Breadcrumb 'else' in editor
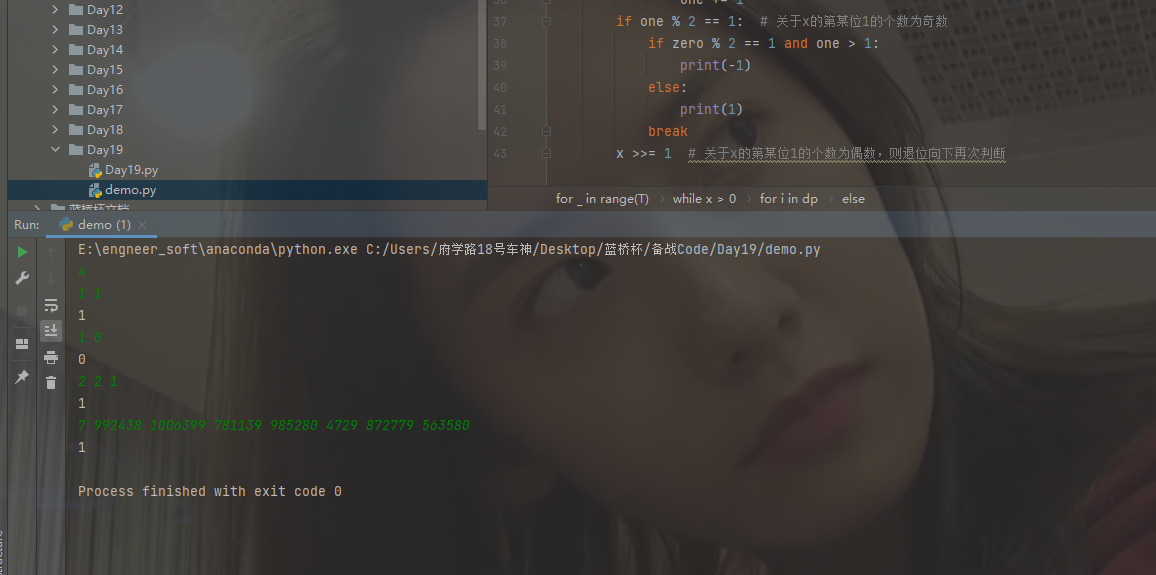1156x575 pixels. pyautogui.click(x=853, y=199)
